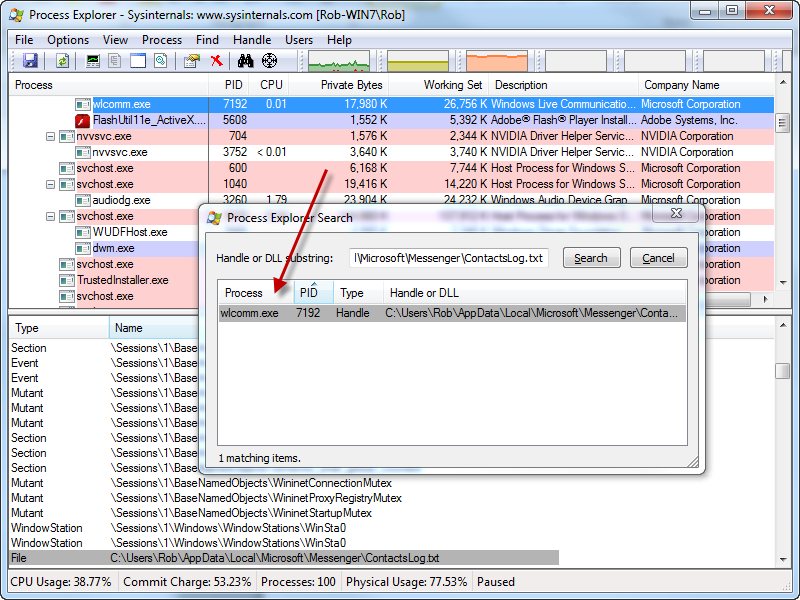Collapse the svchost.exe node above WUDFHost.exe
This screenshot has height=600, width=800.
(51, 216)
